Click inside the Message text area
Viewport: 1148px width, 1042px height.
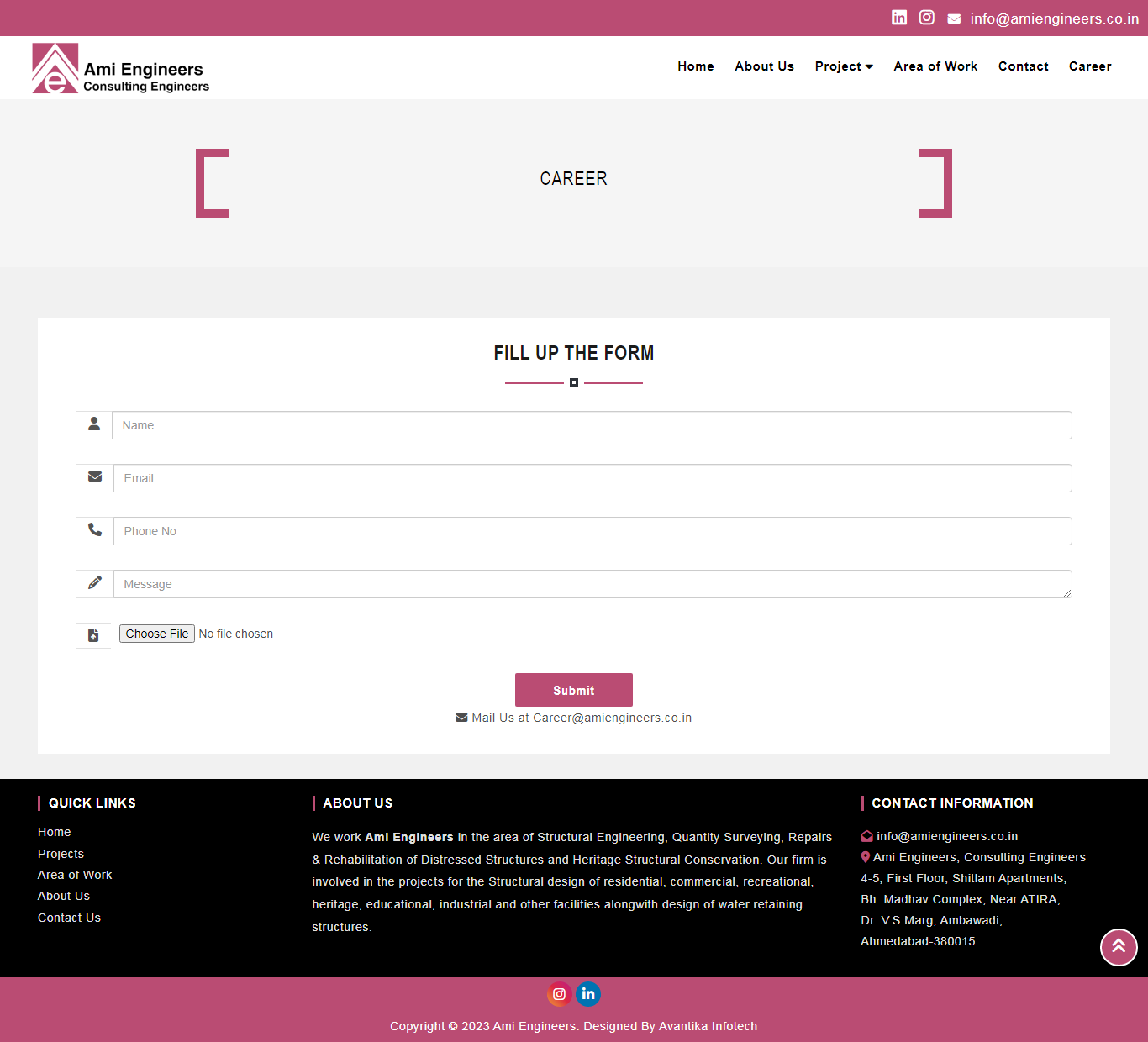[592, 584]
